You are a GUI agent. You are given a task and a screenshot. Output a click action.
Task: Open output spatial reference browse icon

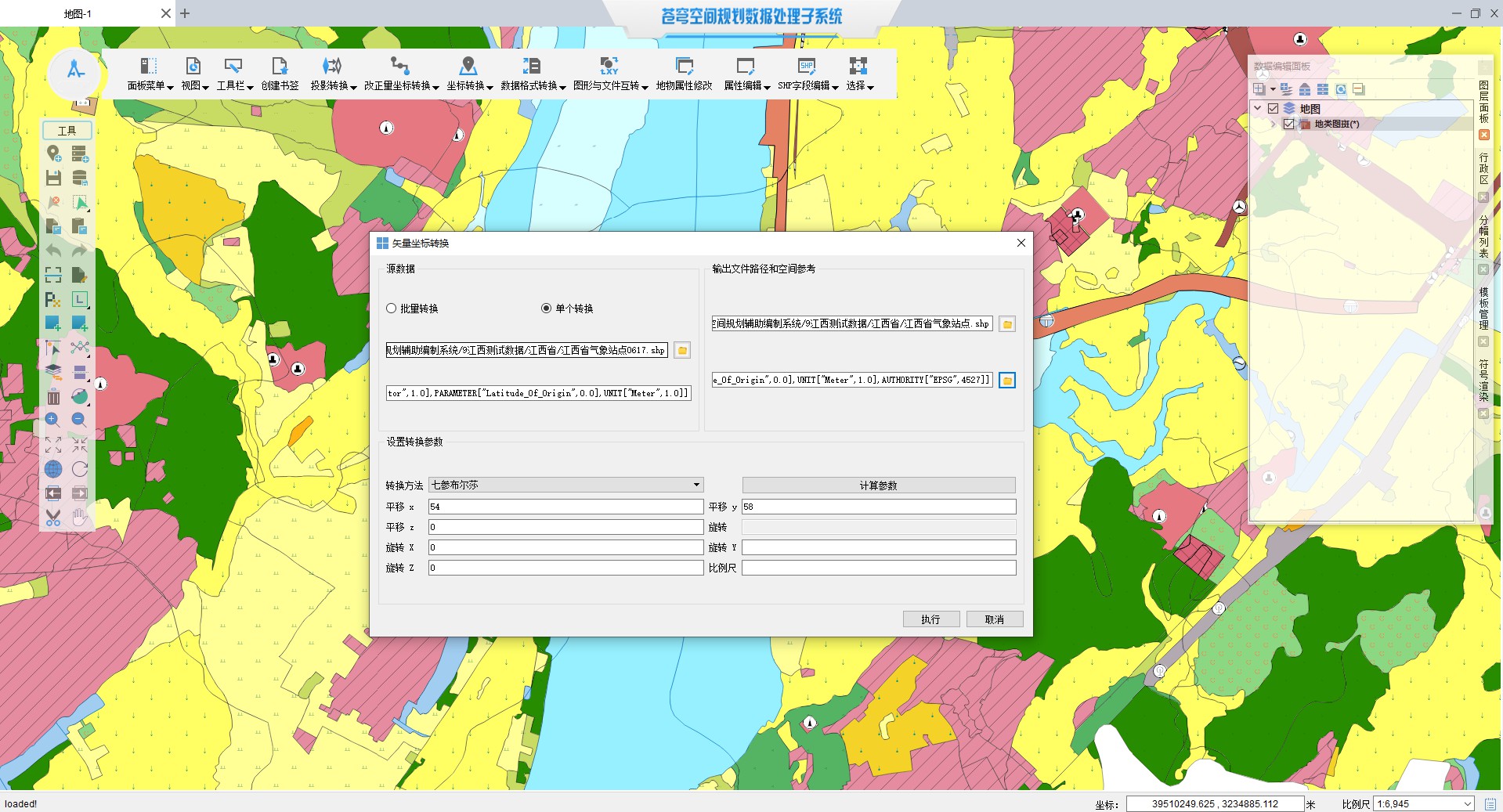tap(1007, 381)
